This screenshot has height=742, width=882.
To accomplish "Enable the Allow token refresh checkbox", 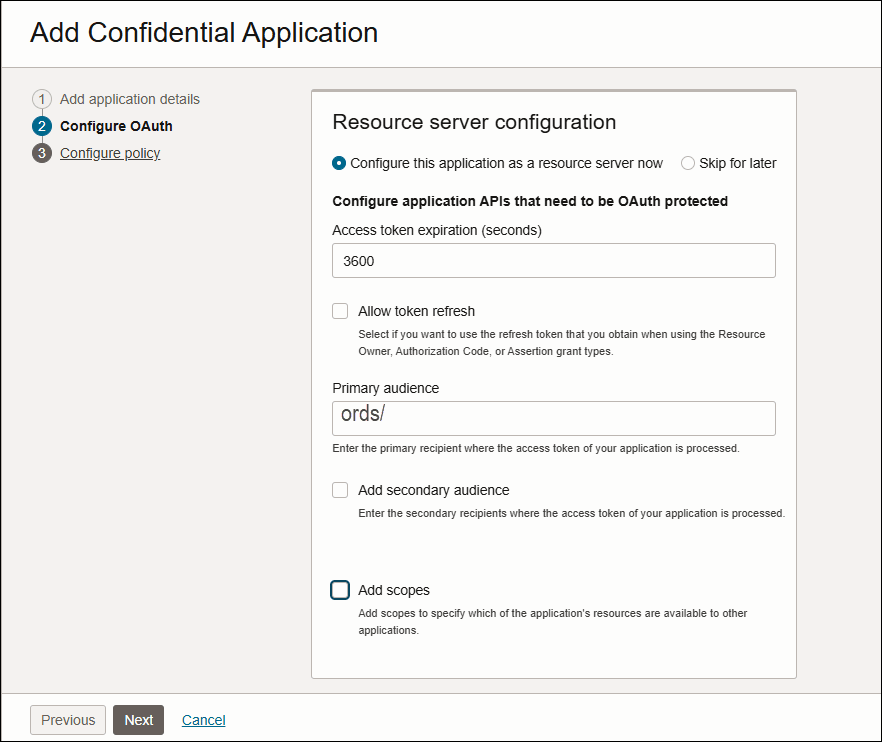I will pos(340,311).
